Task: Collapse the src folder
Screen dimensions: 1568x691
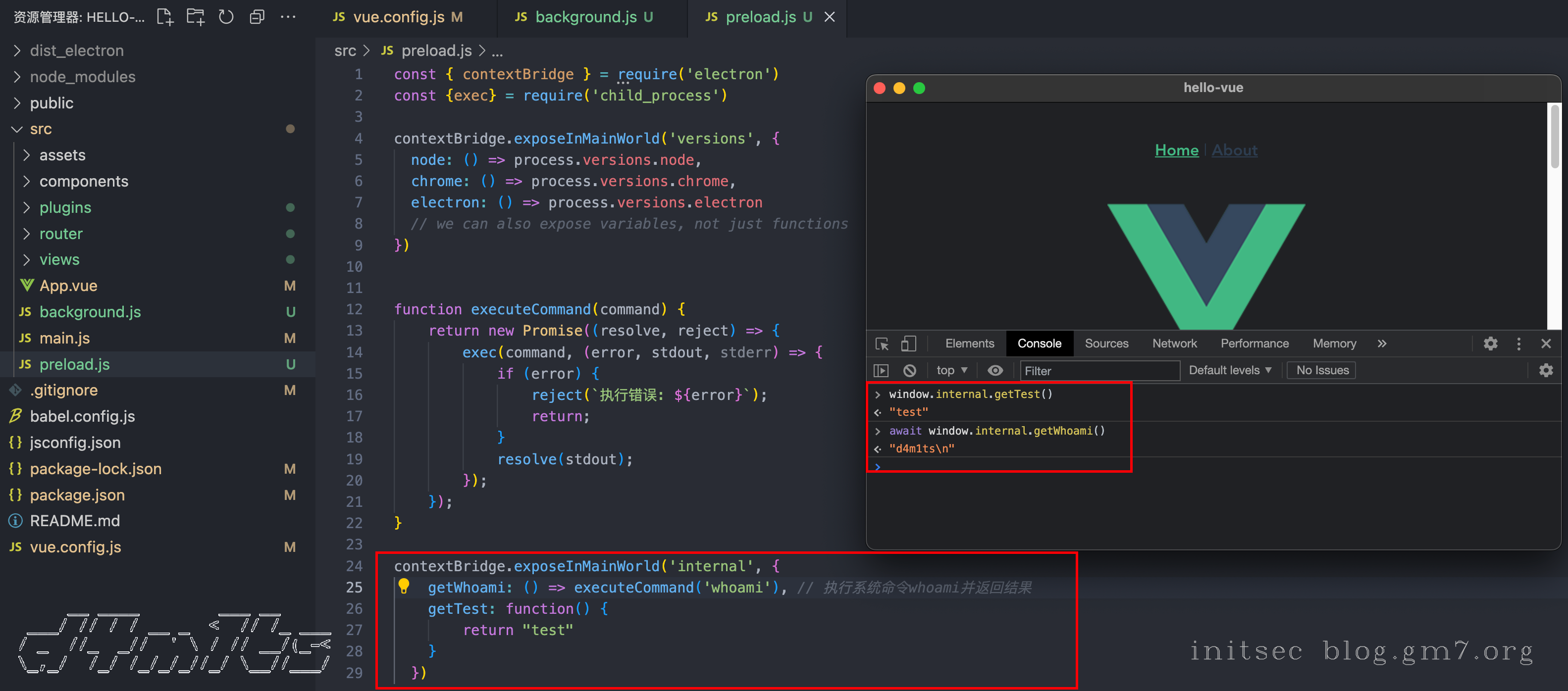Action: (x=40, y=129)
